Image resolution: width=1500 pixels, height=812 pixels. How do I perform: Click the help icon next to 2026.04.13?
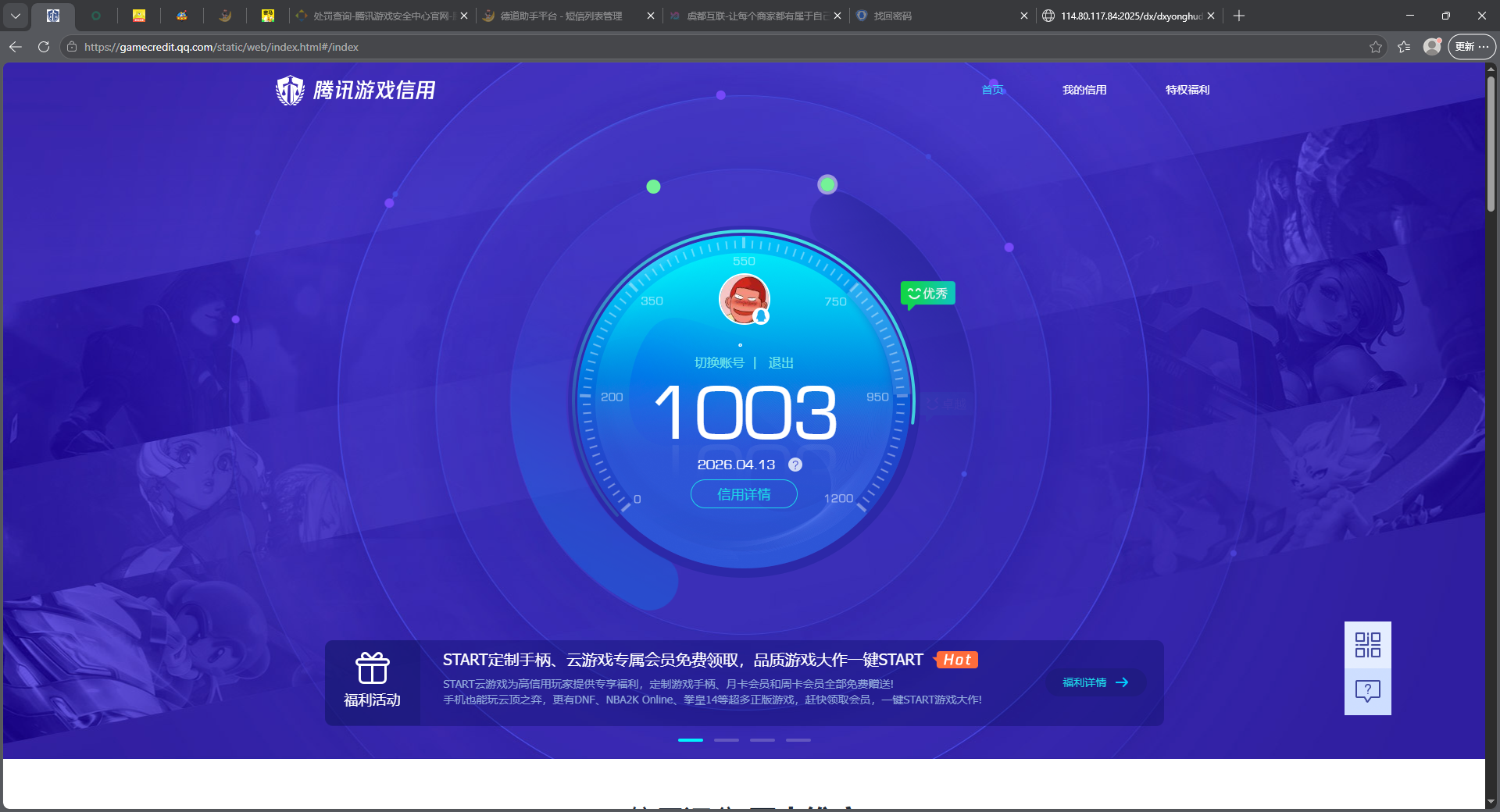pos(795,465)
